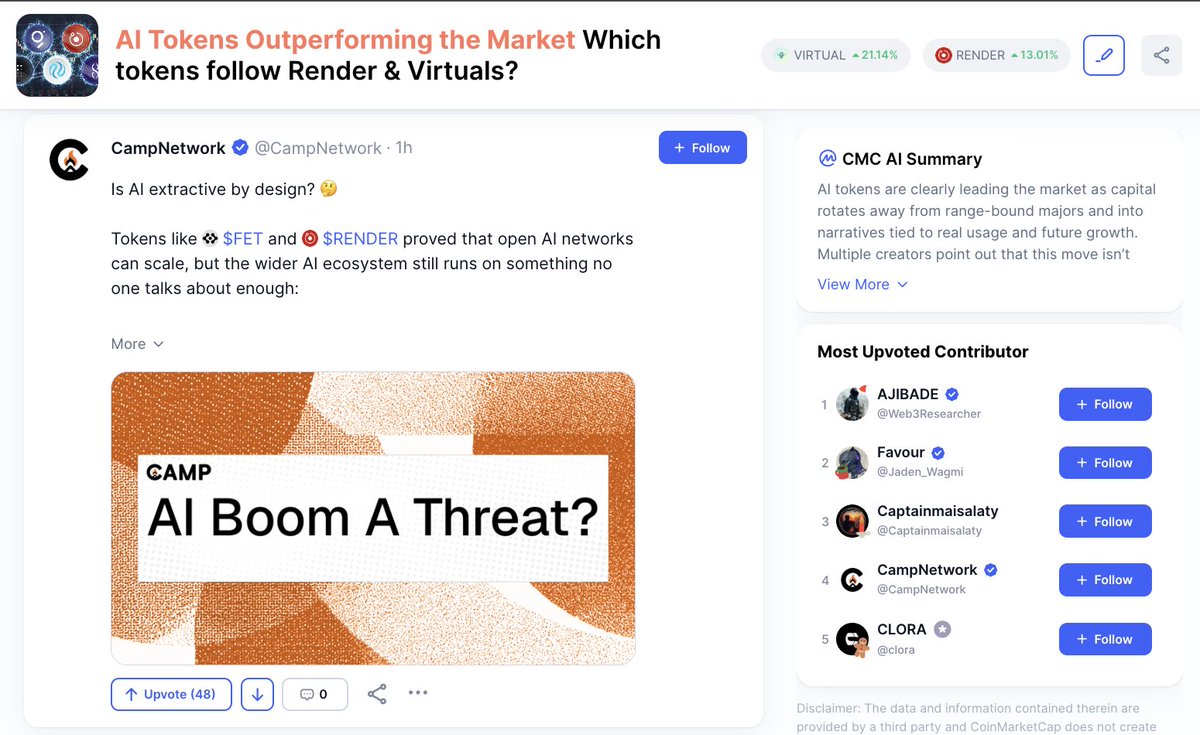Open the AI Boom A Threat image
Screen dimensions: 1200x735
click(x=373, y=518)
